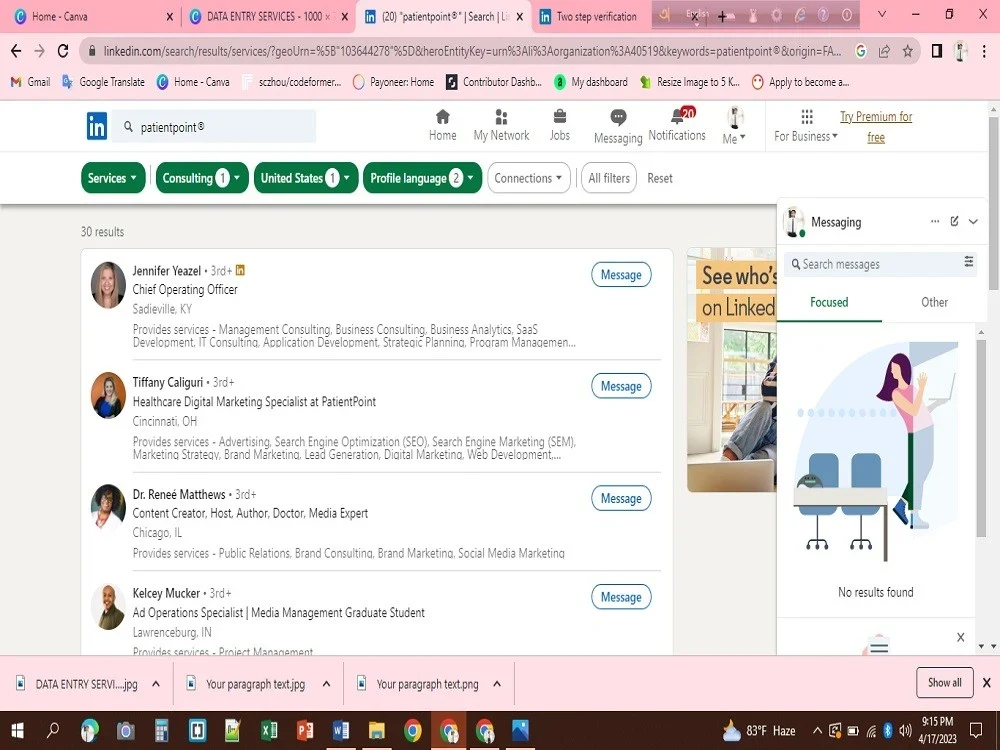Open Notifications bell with 20 badge
Screen dimensions: 1000x750
tap(680, 115)
